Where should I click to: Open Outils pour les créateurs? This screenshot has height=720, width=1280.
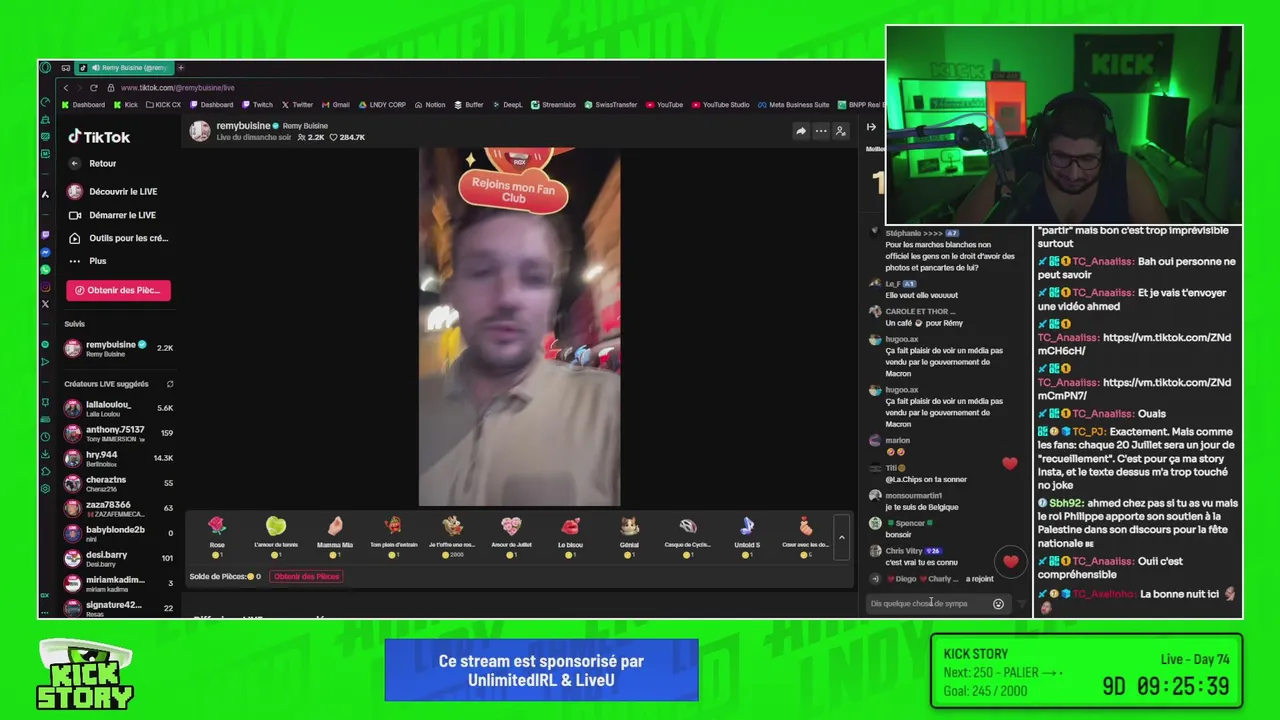(x=117, y=238)
